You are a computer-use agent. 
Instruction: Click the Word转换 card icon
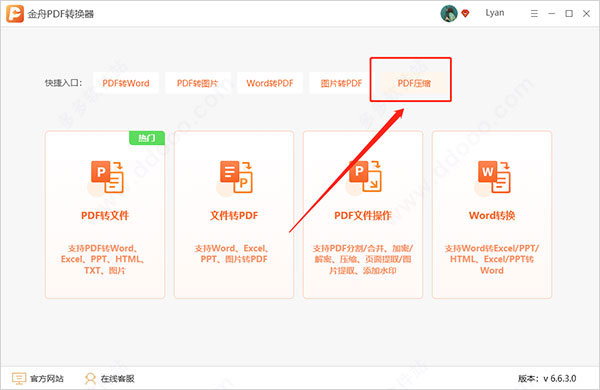[494, 177]
